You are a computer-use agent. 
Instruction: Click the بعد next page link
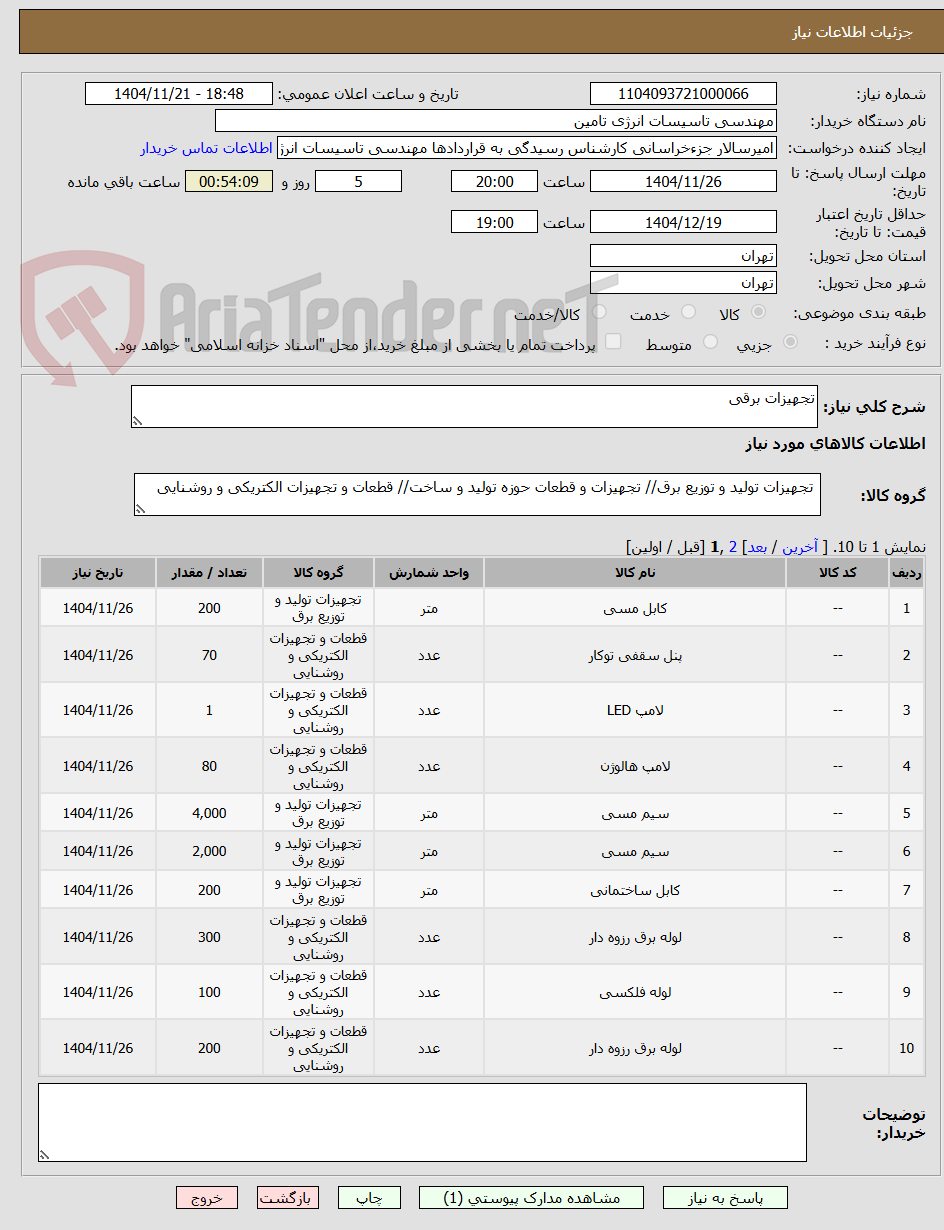[x=756, y=547]
